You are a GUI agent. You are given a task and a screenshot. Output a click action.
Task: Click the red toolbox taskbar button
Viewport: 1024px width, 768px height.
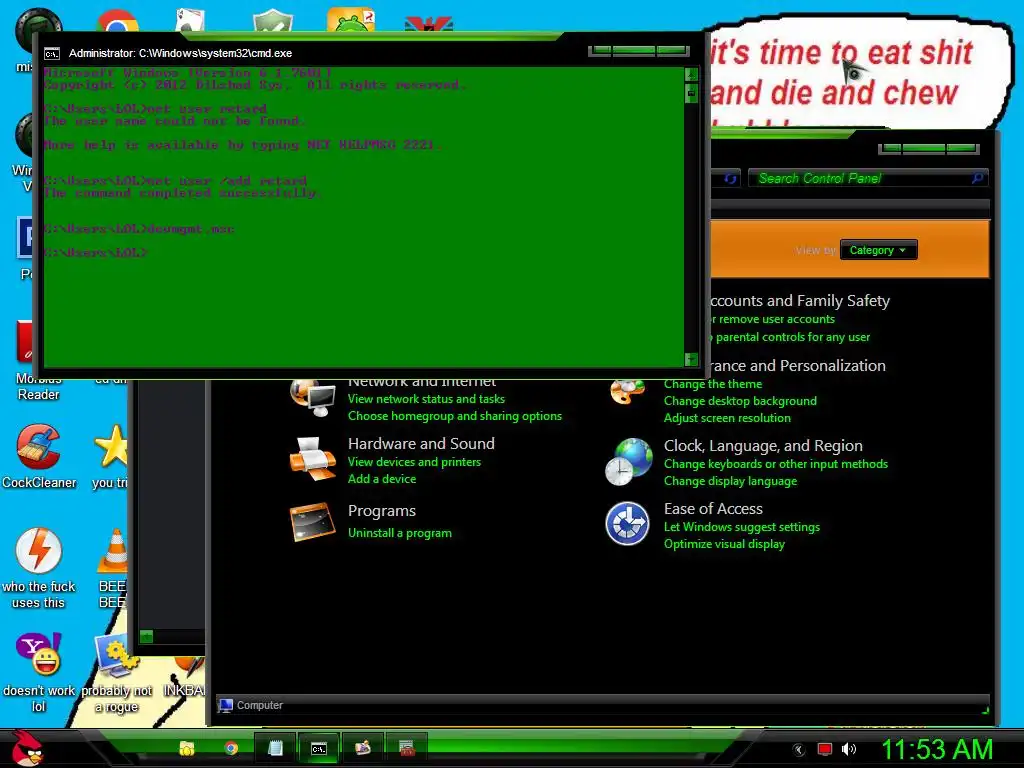click(x=407, y=748)
